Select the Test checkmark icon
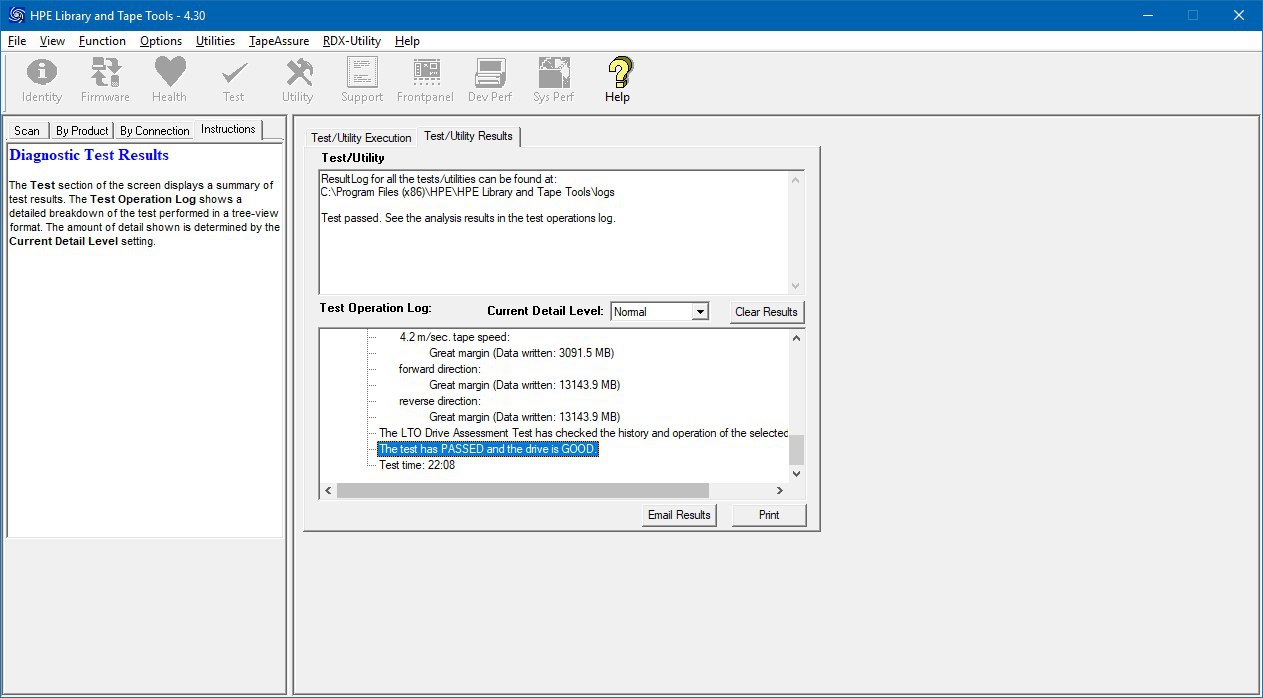This screenshot has height=698, width=1263. (x=234, y=81)
